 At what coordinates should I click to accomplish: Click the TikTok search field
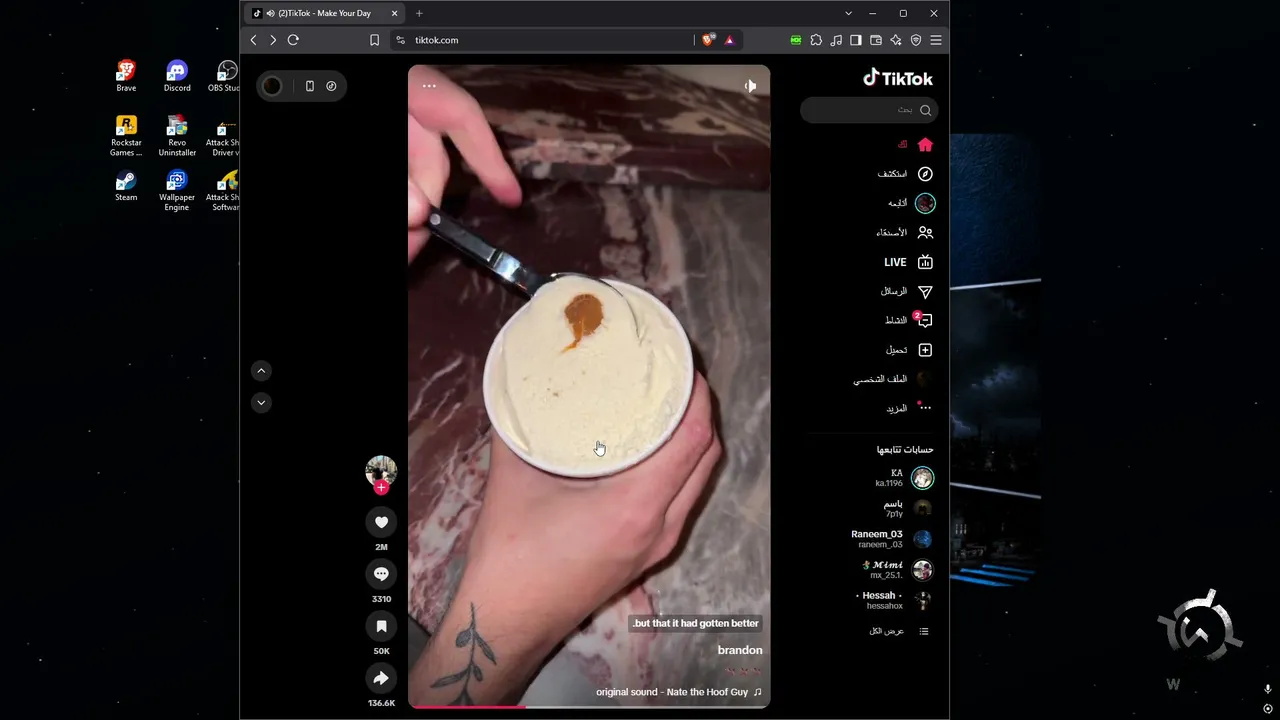pyautogui.click(x=869, y=110)
